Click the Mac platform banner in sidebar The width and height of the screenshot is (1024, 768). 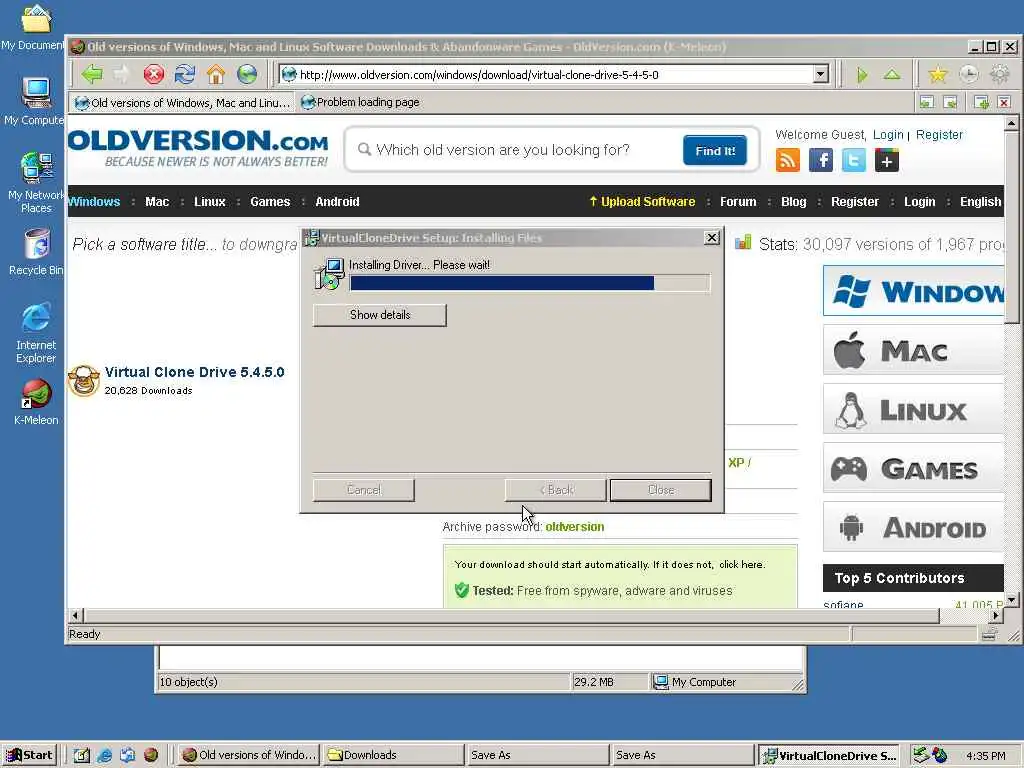914,350
